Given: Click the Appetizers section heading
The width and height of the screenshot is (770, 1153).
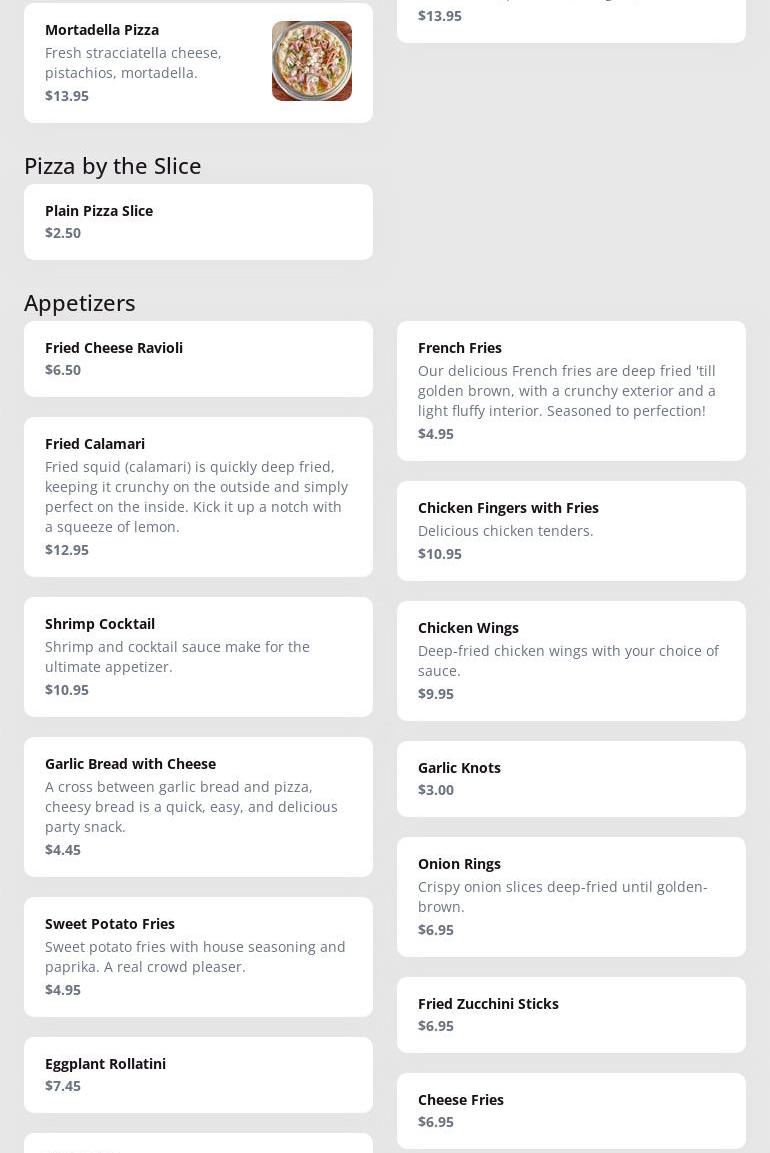Looking at the screenshot, I should click(80, 302).
